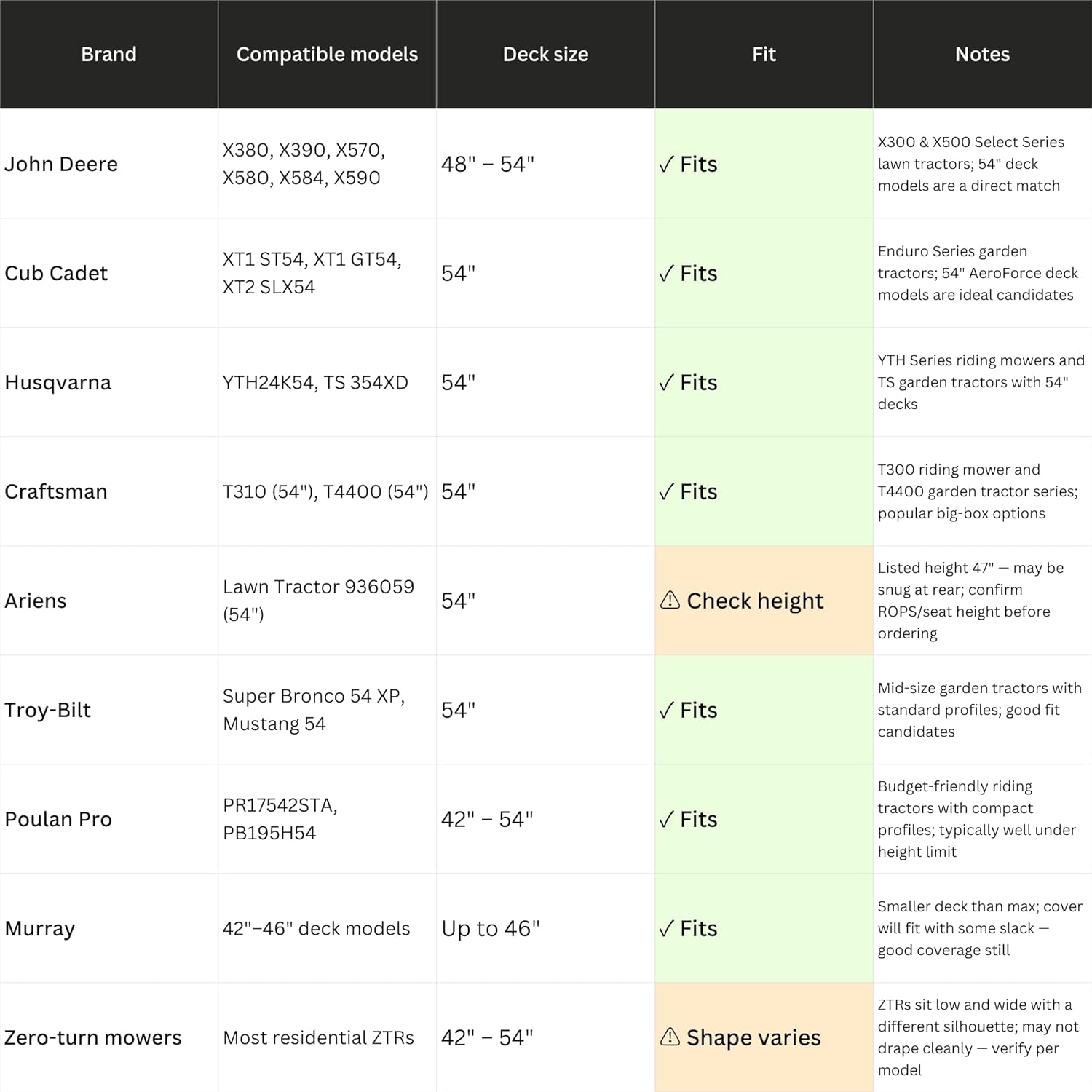Click the Deck size column header

545,55
